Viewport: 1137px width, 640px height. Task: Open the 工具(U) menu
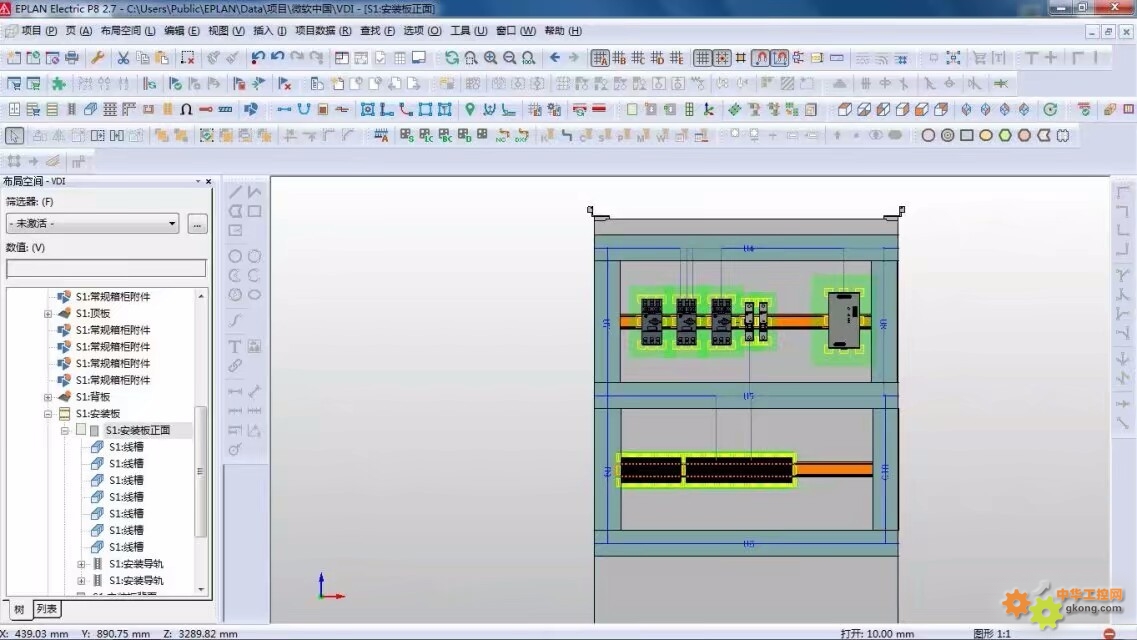click(x=468, y=30)
